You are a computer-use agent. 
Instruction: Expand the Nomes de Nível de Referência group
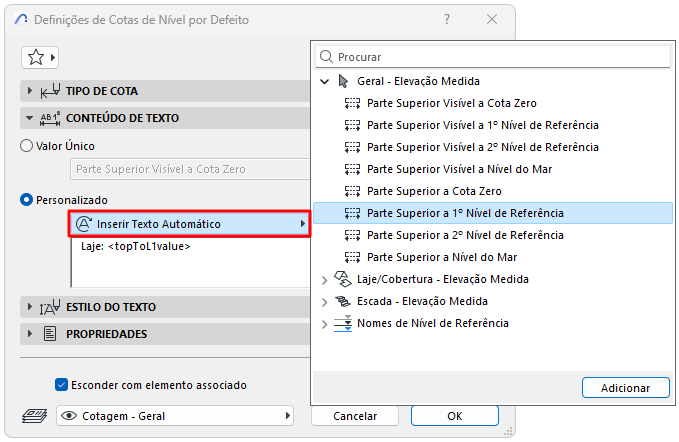pyautogui.click(x=324, y=324)
